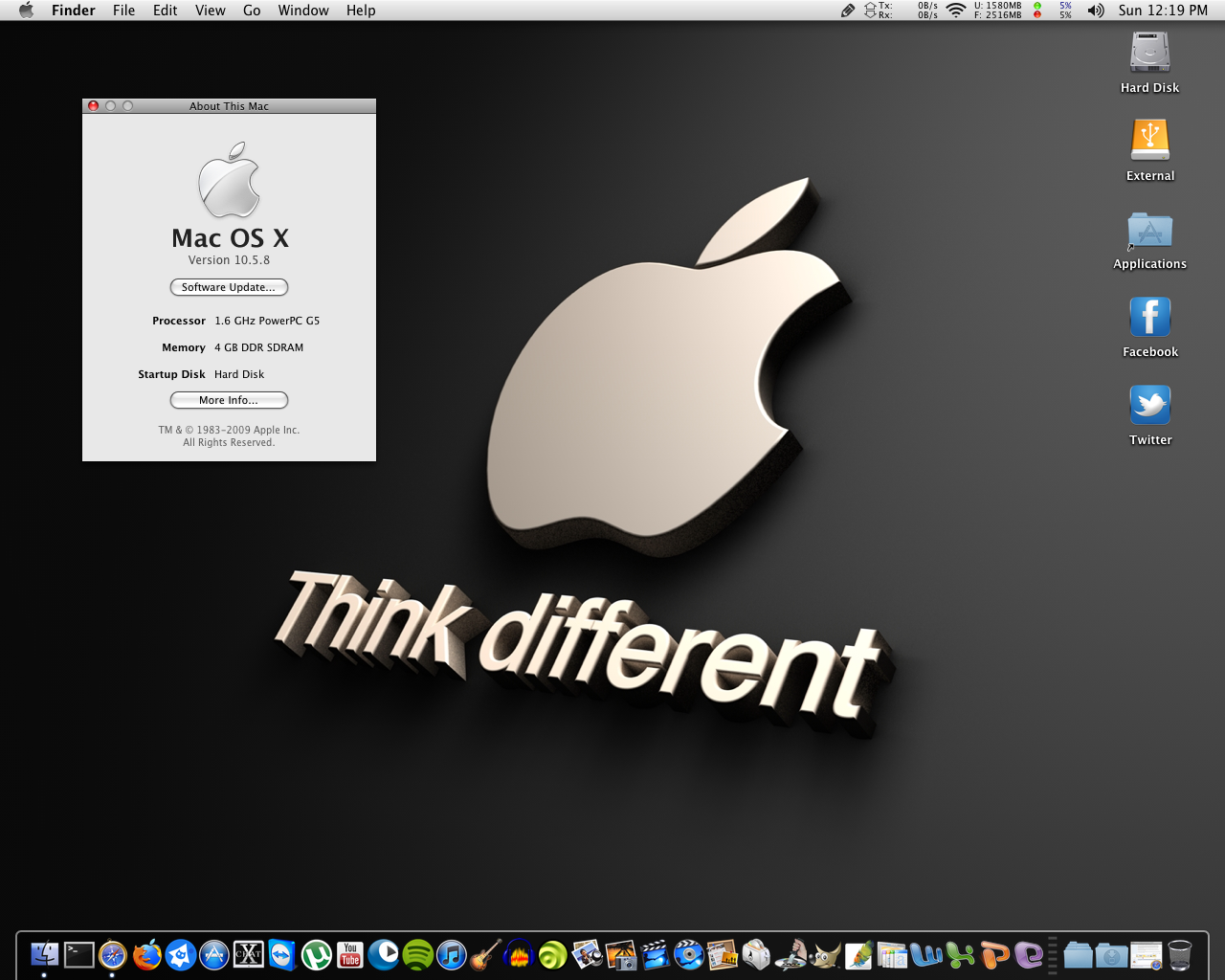Launch iWeb from the Dock
The width and height of the screenshot is (1225, 980).
tap(723, 954)
